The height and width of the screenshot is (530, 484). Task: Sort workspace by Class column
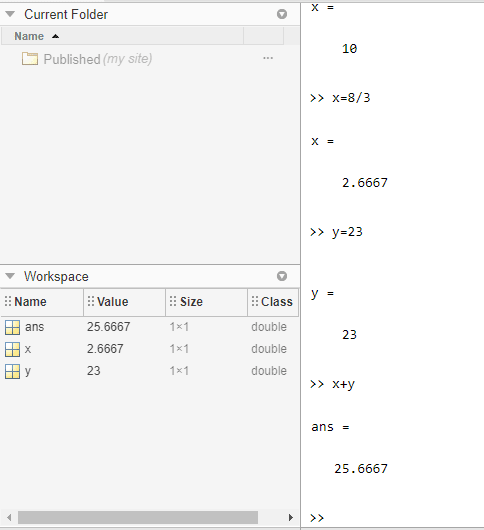pos(273,302)
